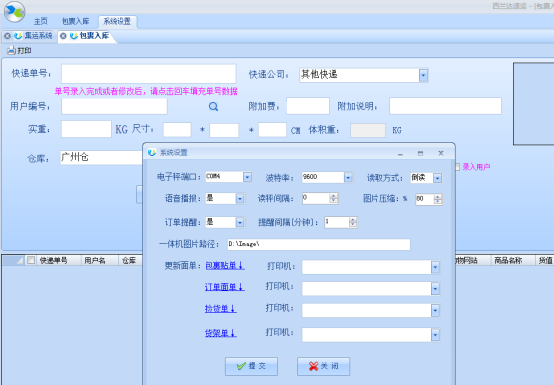Open the 读取方式 dropdown
554x385 pixels.
pos(437,178)
